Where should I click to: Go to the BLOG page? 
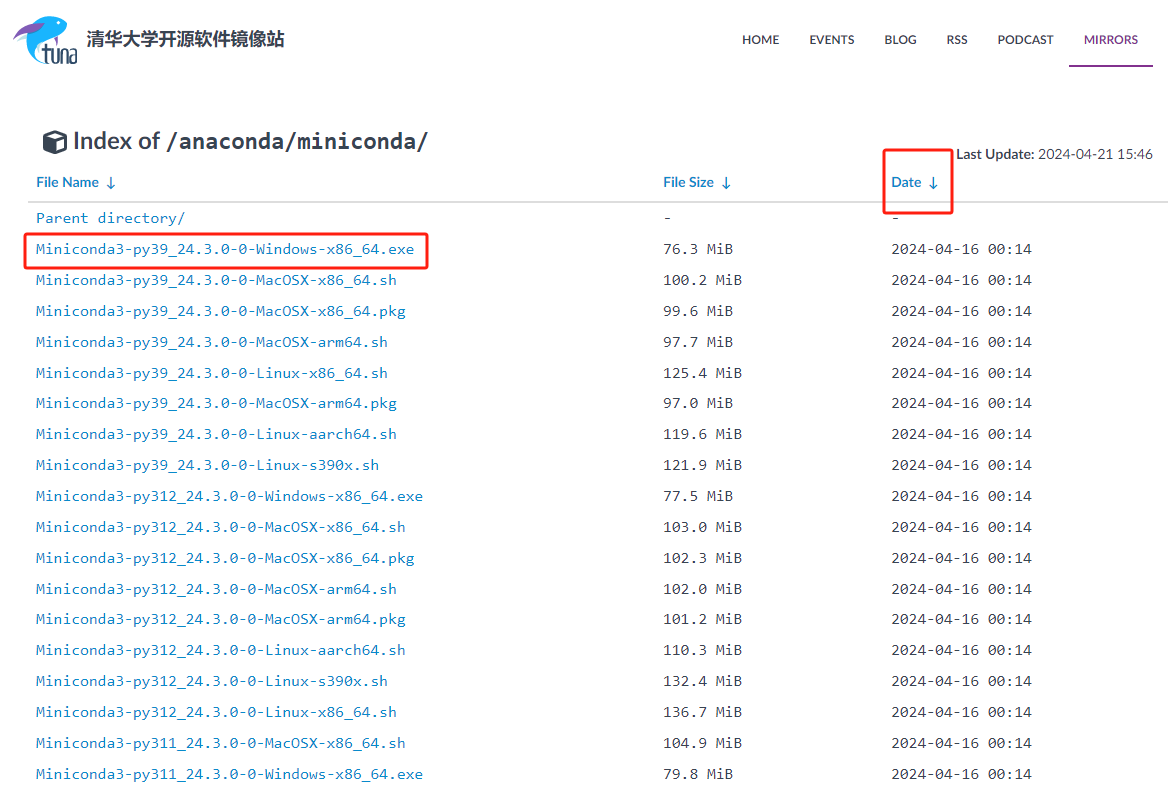(x=900, y=40)
